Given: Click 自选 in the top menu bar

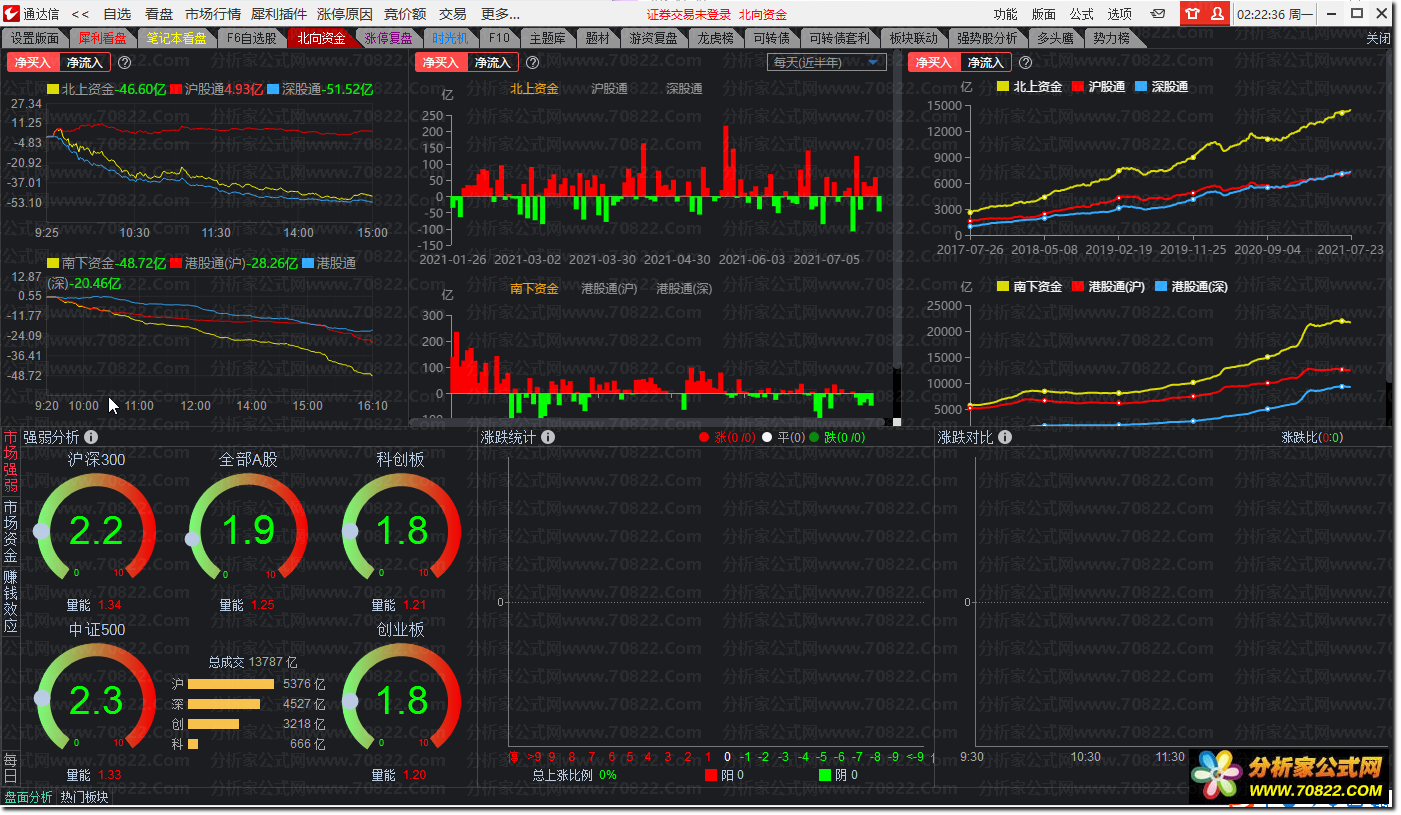Looking at the screenshot, I should [117, 14].
